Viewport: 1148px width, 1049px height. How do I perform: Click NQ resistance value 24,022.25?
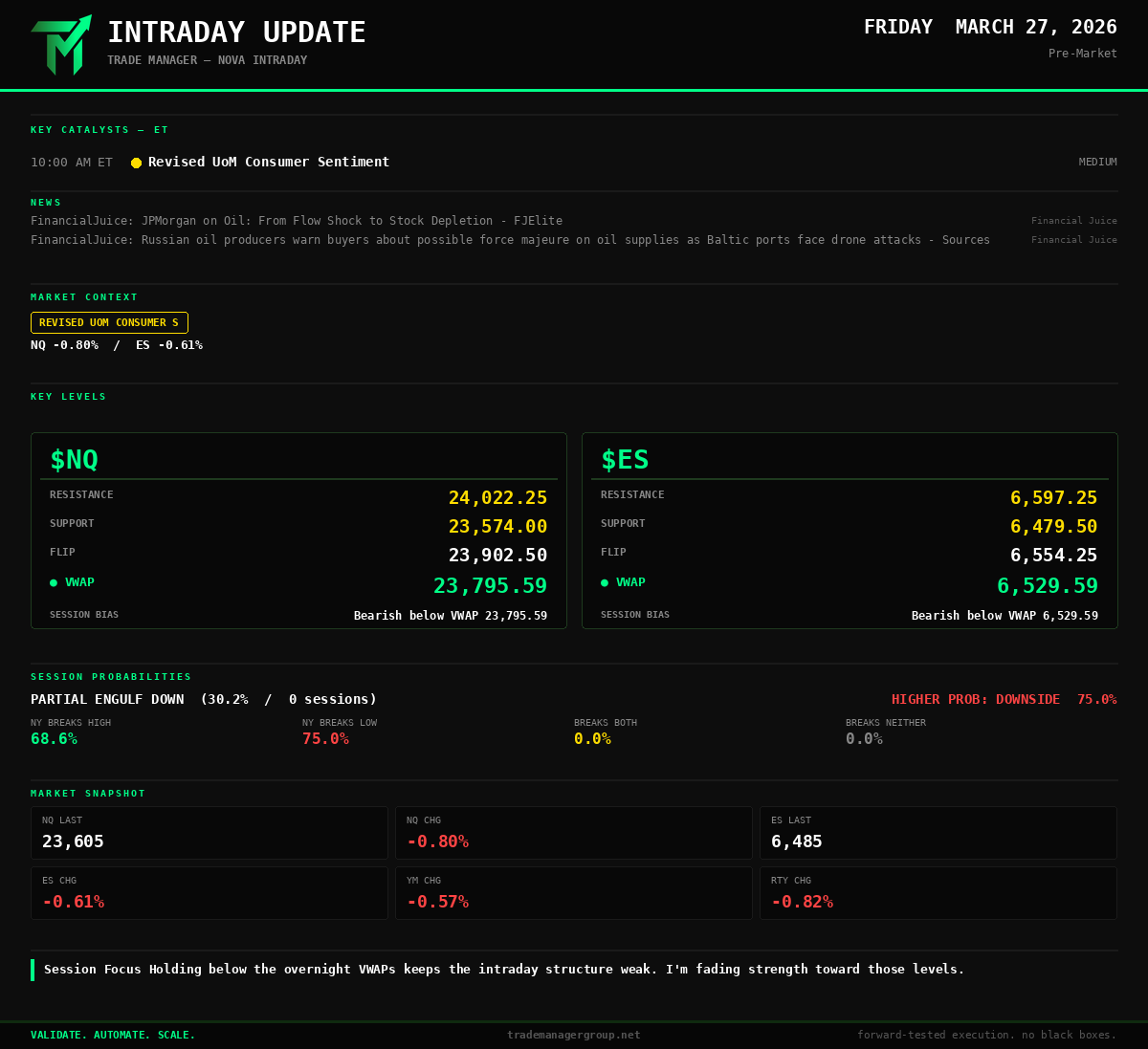pyautogui.click(x=497, y=498)
